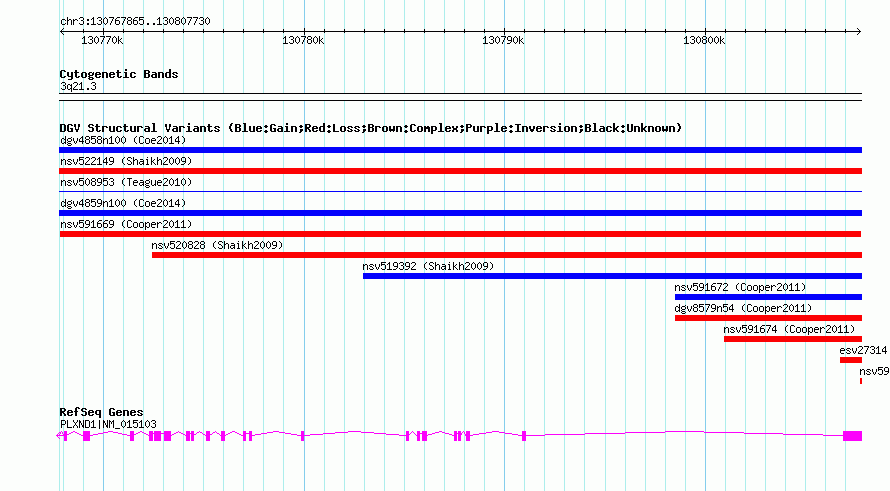
Task: Select the nsv591672 (Cooper2011) blue bar
Action: pos(769,297)
